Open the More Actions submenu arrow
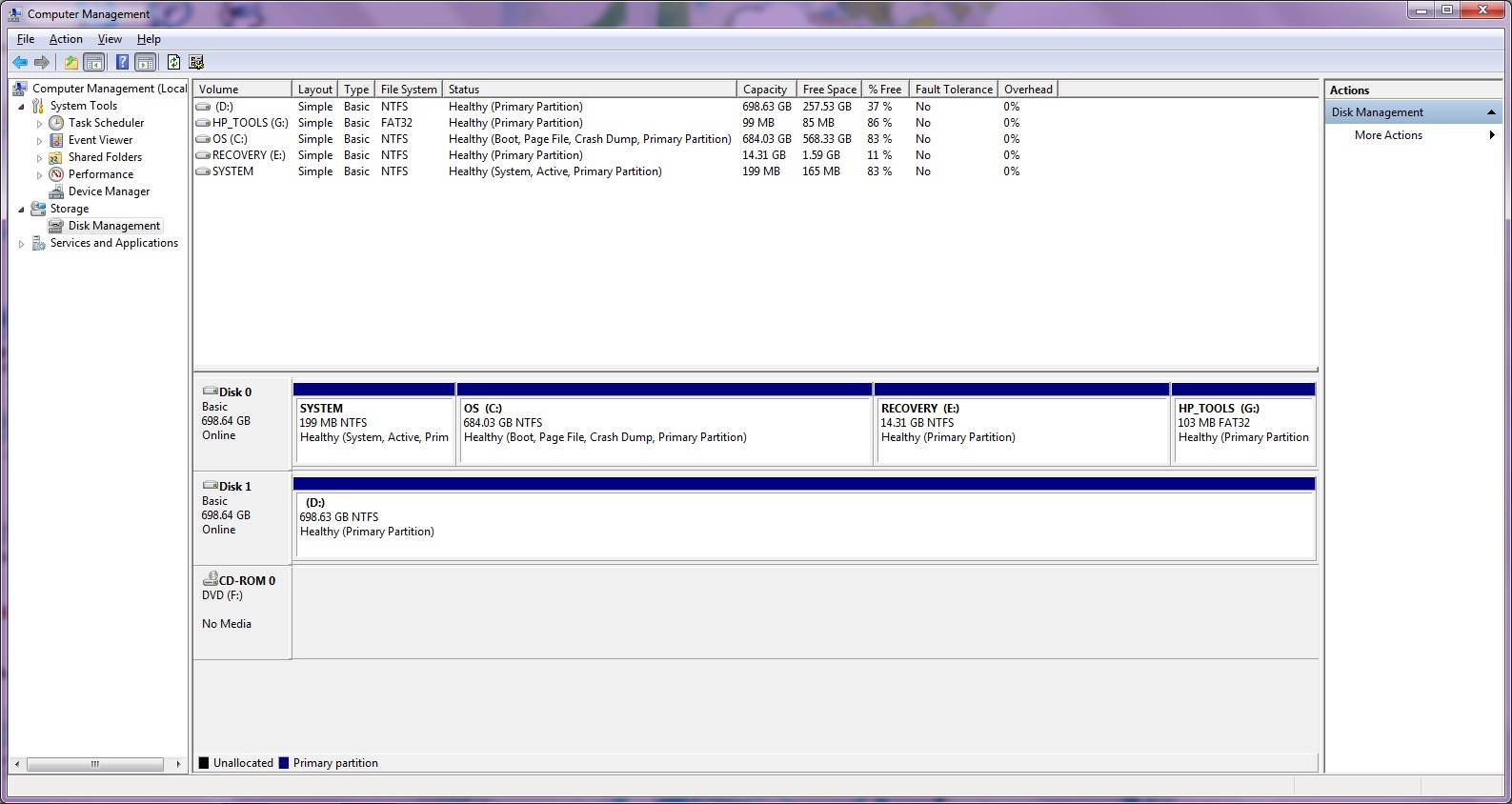The width and height of the screenshot is (1512, 804). point(1492,135)
